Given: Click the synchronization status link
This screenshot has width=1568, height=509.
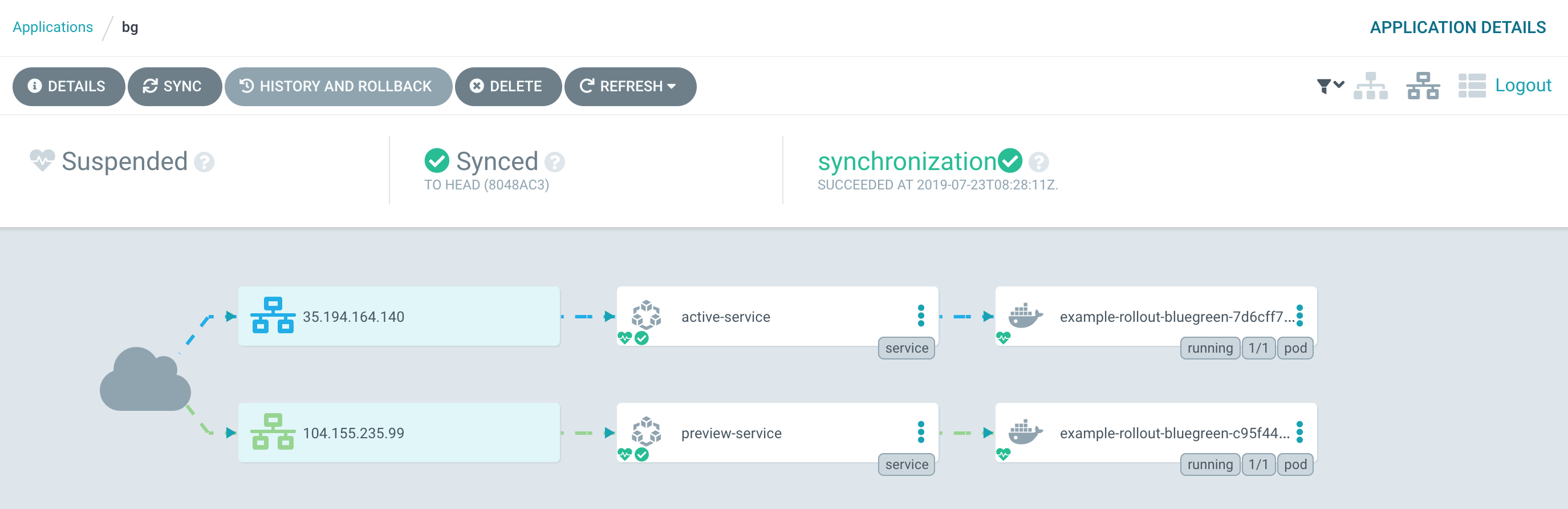Looking at the screenshot, I should (907, 161).
